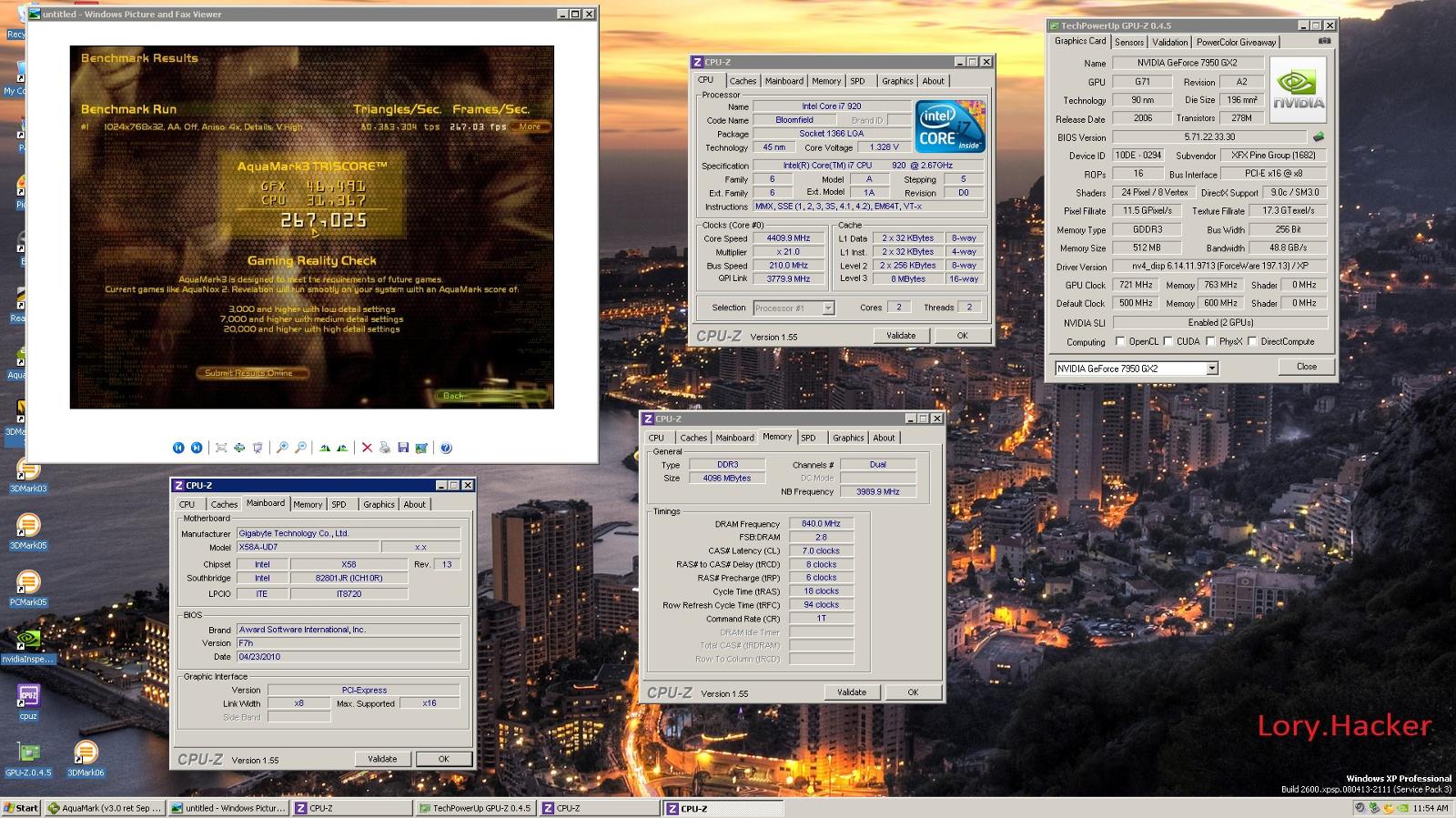Click the Intel Core i7 logo in CPU-Z
Screen dimensions: 1456x818
(950, 126)
